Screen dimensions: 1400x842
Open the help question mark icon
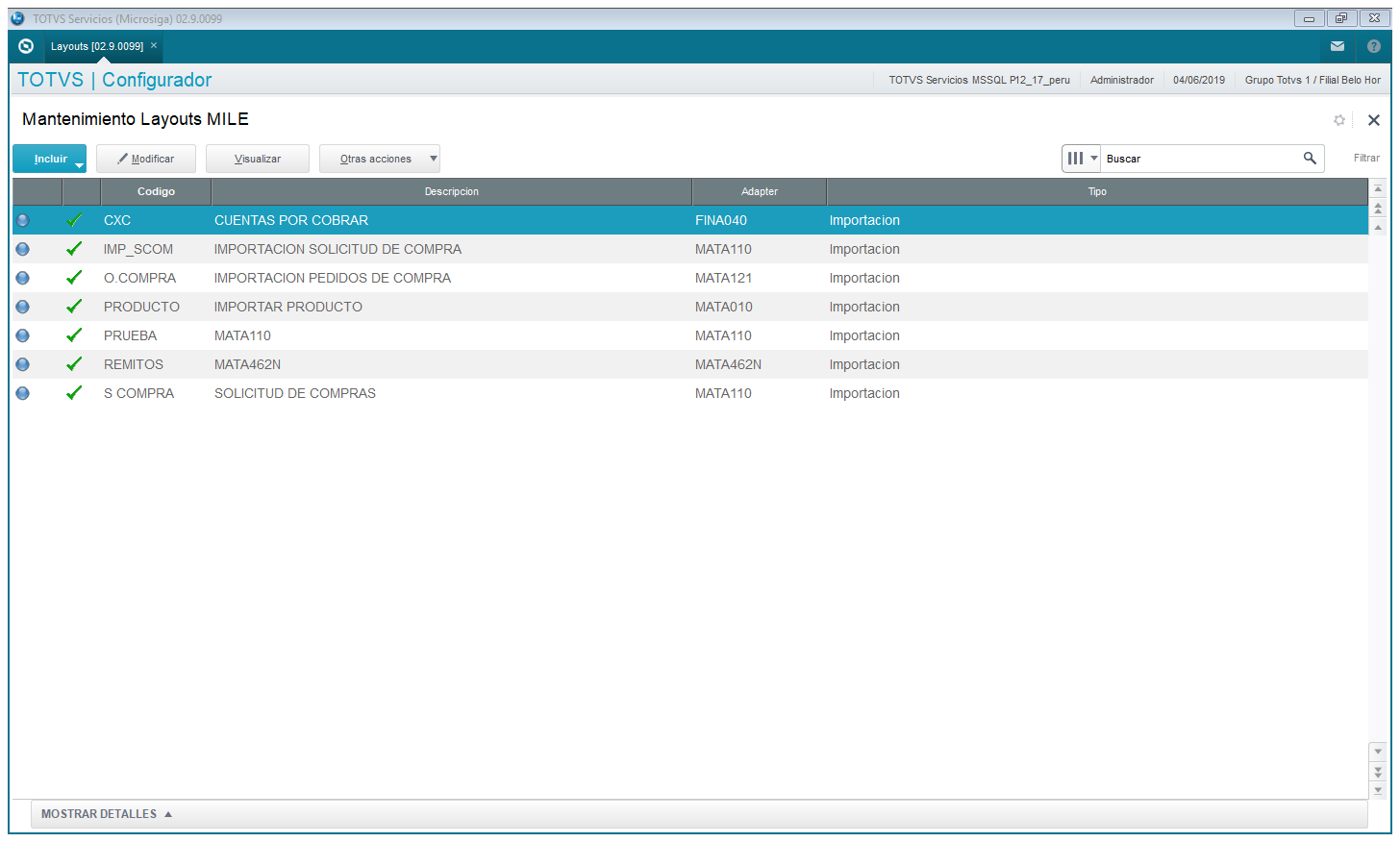pyautogui.click(x=1374, y=46)
